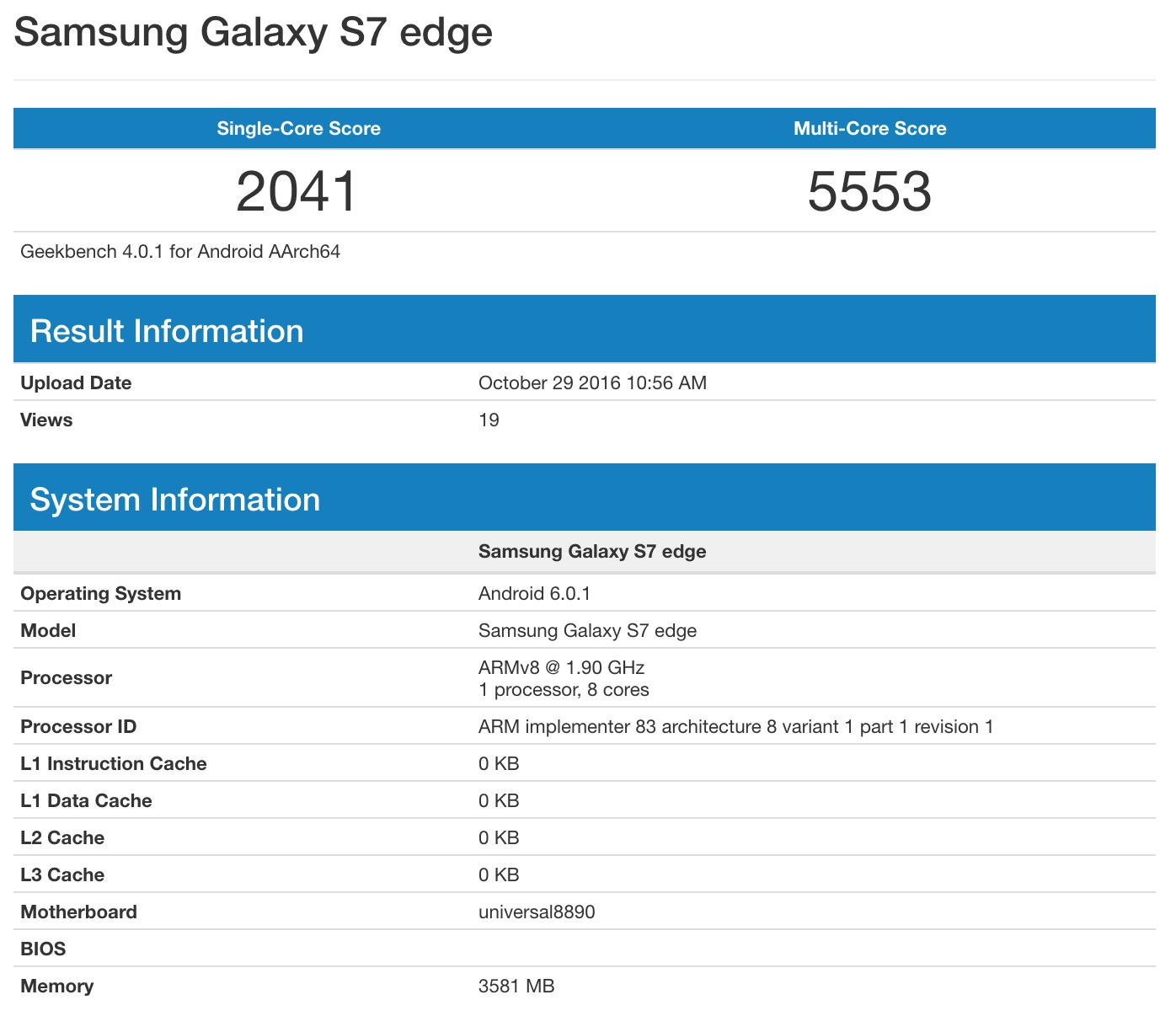
Task: Click the L1 Instruction Cache label
Action: (114, 764)
